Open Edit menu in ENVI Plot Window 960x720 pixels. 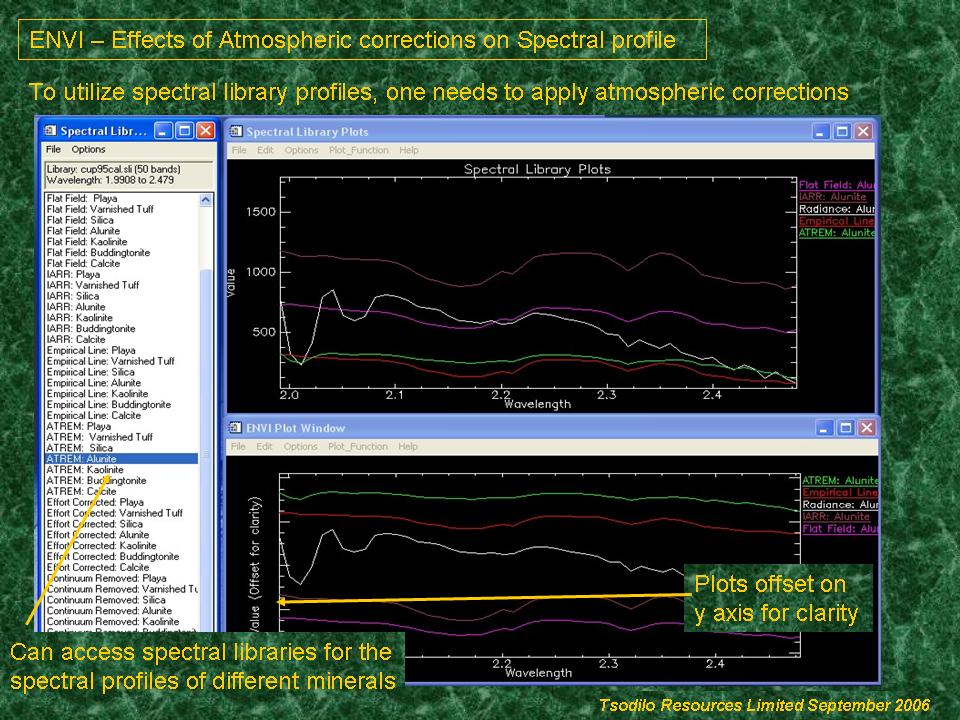[x=264, y=446]
